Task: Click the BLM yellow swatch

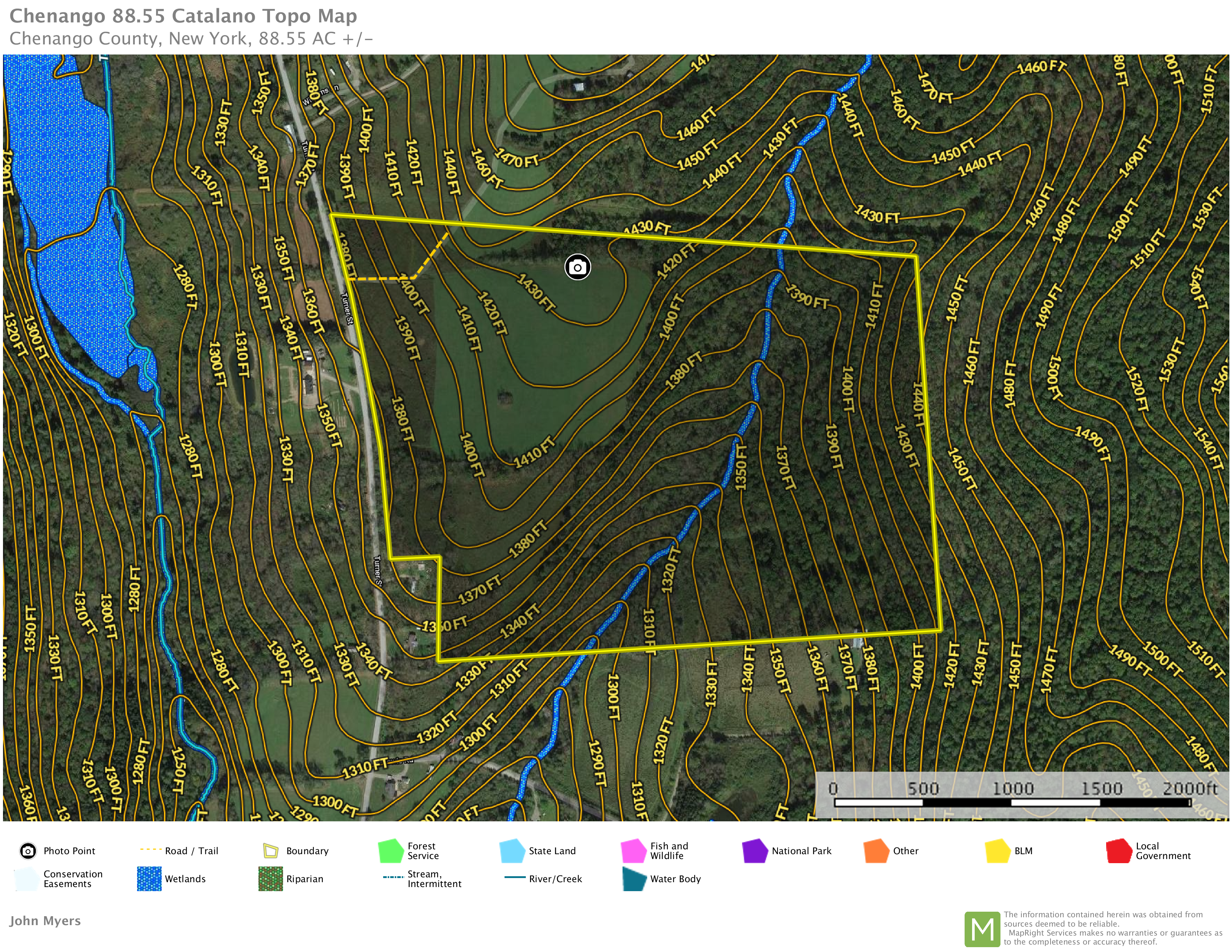Action: 997,851
